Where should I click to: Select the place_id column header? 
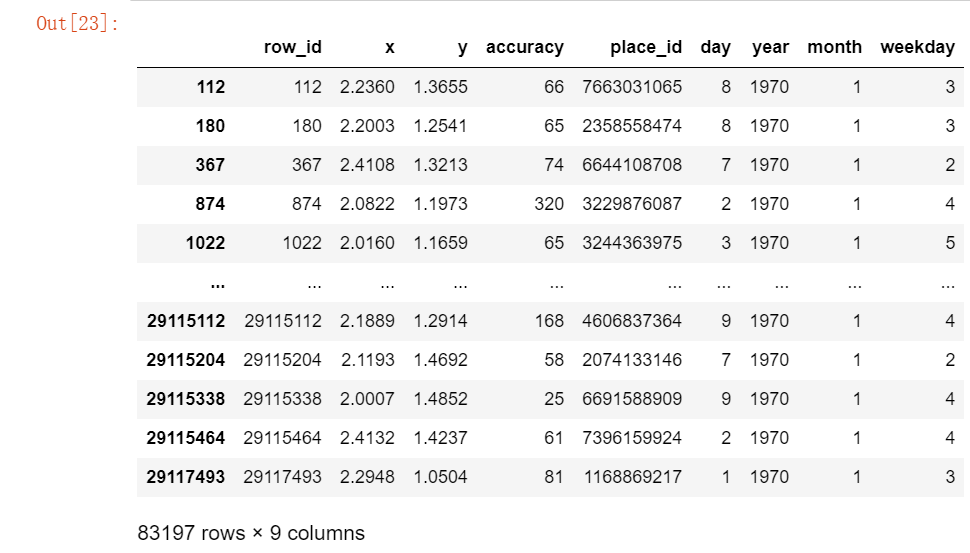click(646, 48)
